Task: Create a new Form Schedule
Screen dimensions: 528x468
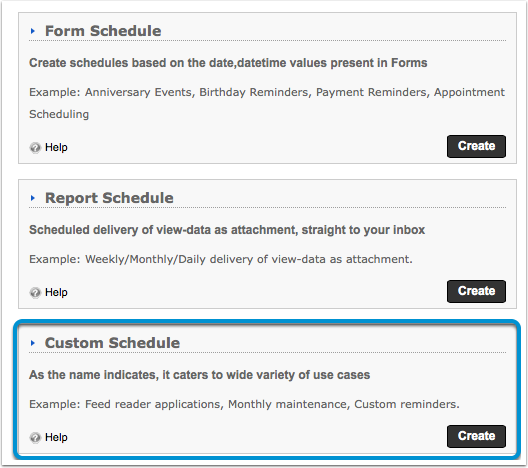Action: [x=476, y=146]
